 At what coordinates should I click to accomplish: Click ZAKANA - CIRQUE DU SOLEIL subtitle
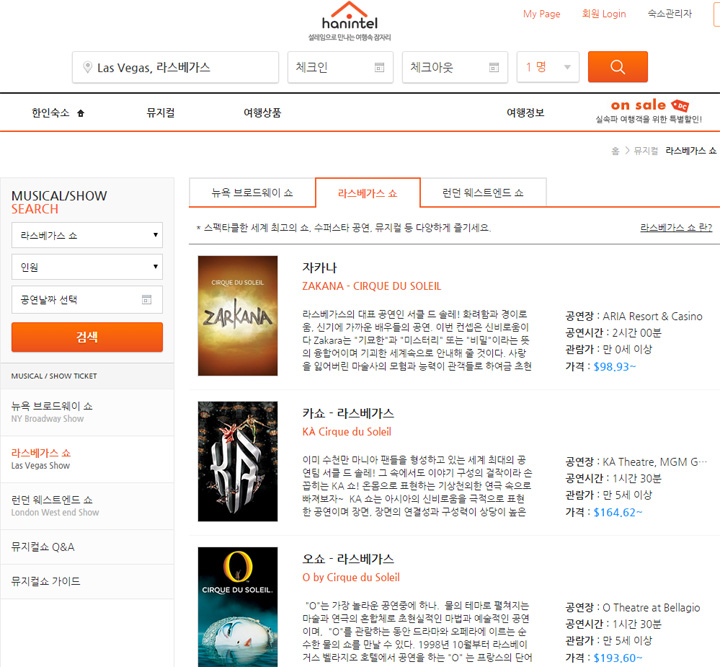(x=371, y=286)
